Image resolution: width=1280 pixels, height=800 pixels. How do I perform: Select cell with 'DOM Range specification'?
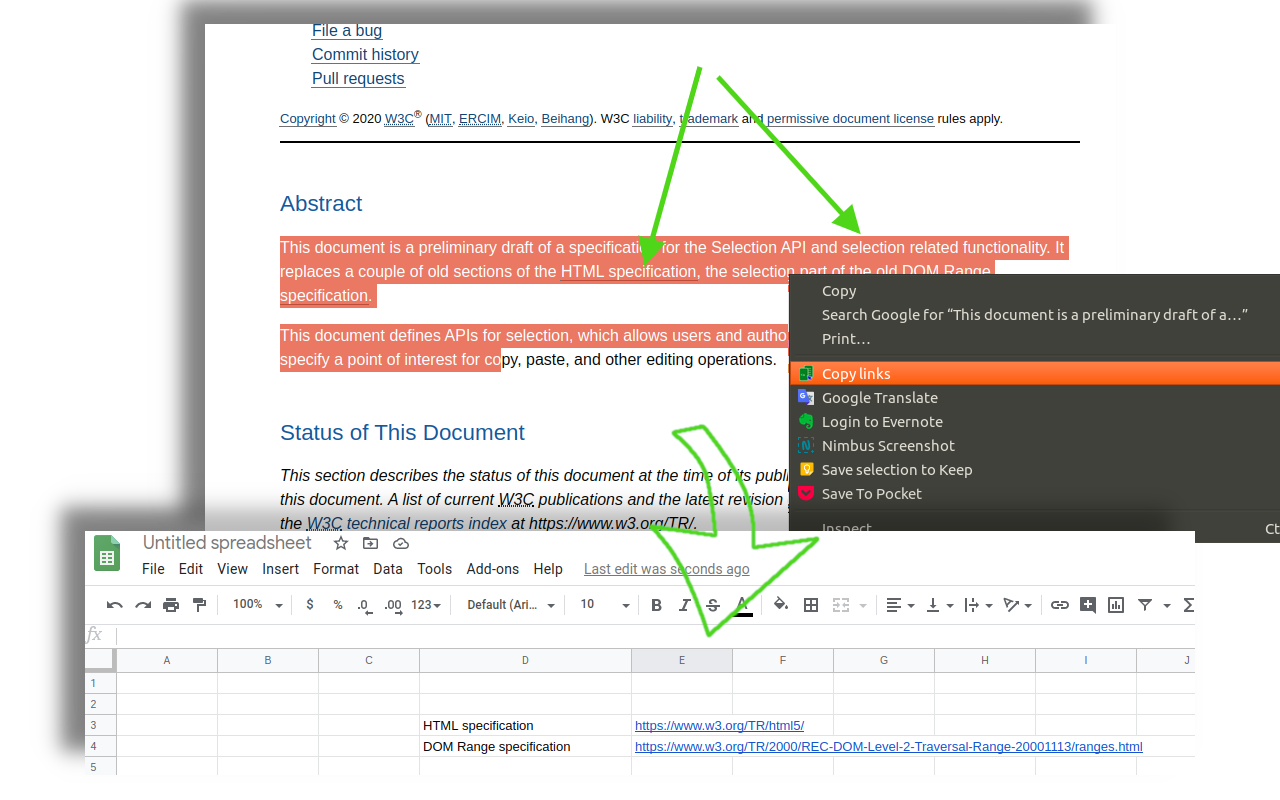(x=525, y=747)
